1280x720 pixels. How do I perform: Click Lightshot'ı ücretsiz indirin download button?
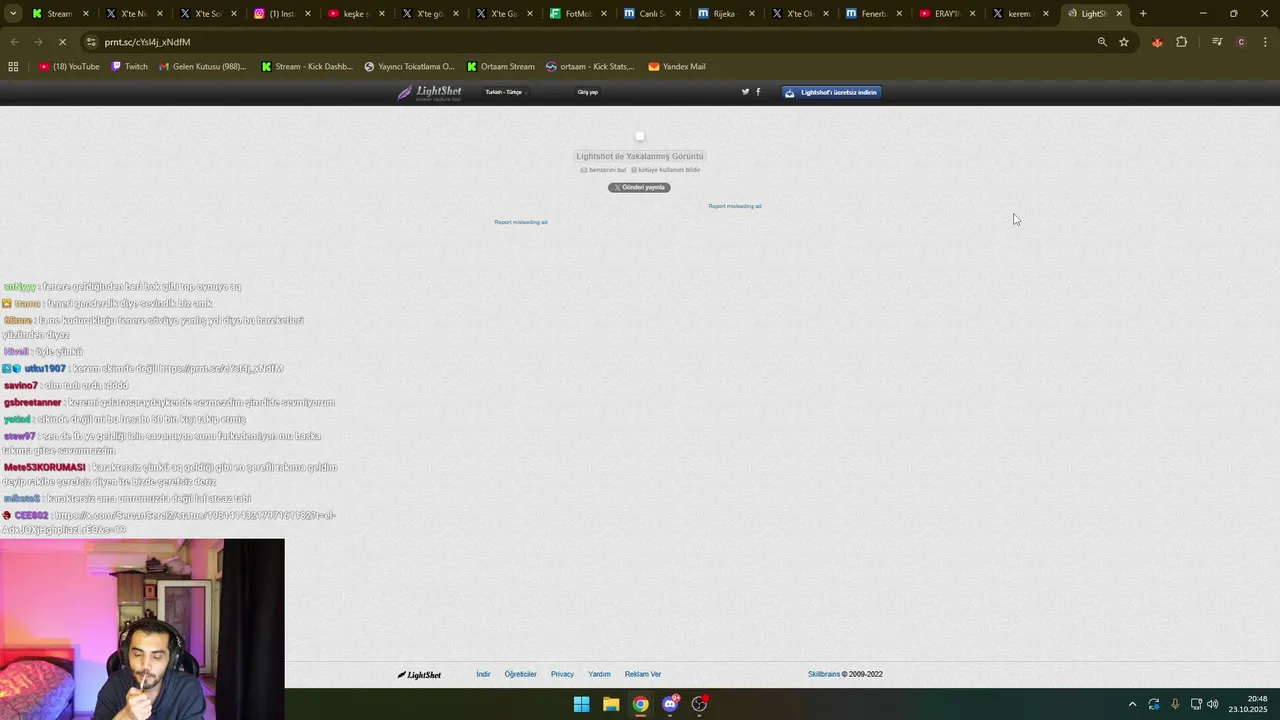click(x=831, y=92)
